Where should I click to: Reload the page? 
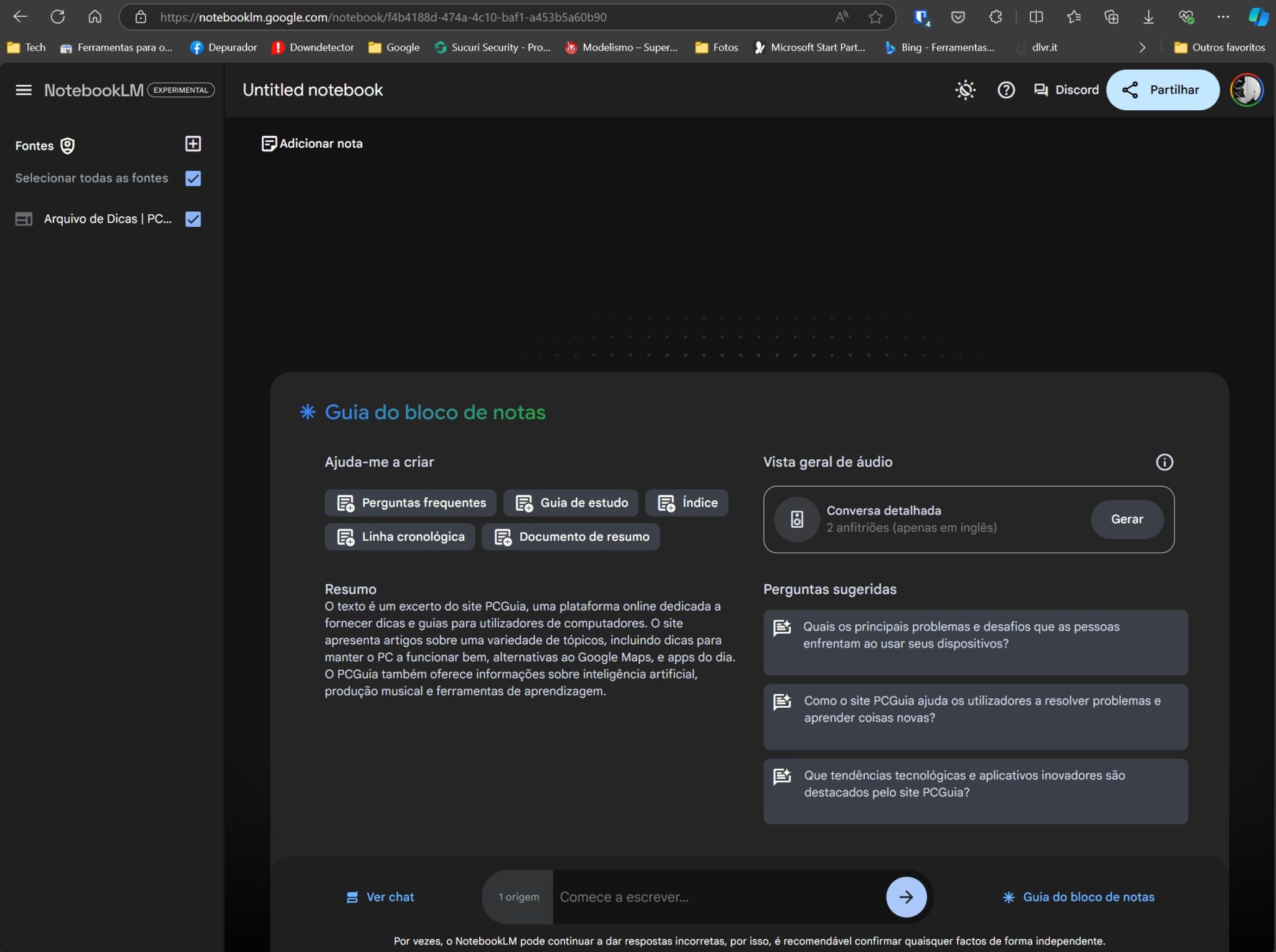[57, 17]
